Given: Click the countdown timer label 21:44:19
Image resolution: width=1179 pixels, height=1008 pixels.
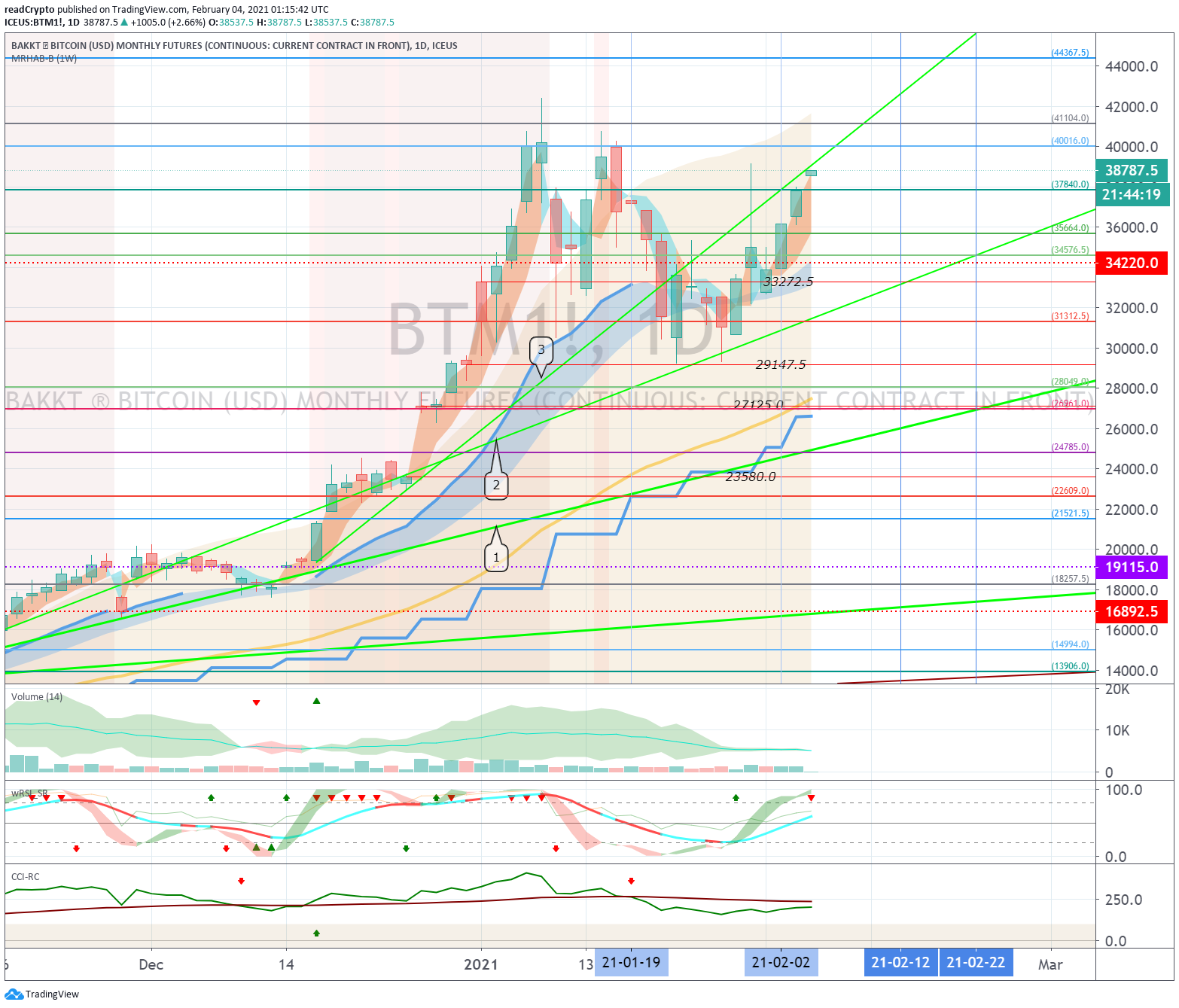Looking at the screenshot, I should (x=1132, y=194).
